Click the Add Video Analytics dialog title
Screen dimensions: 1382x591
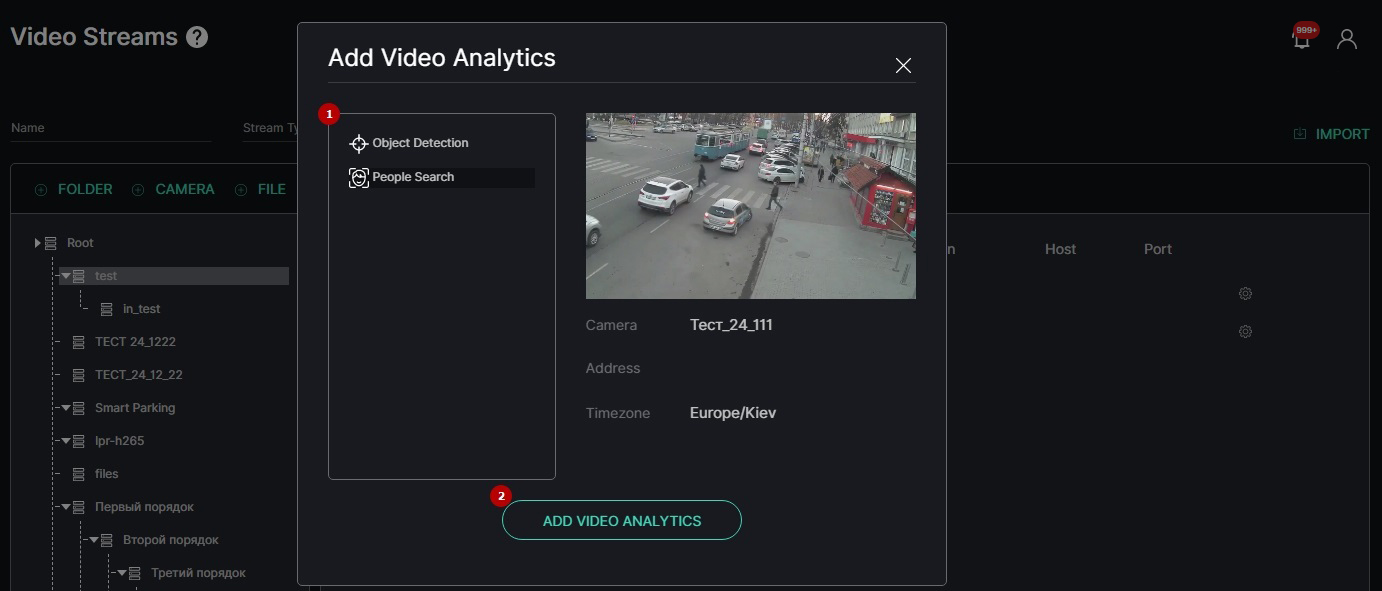coord(442,58)
